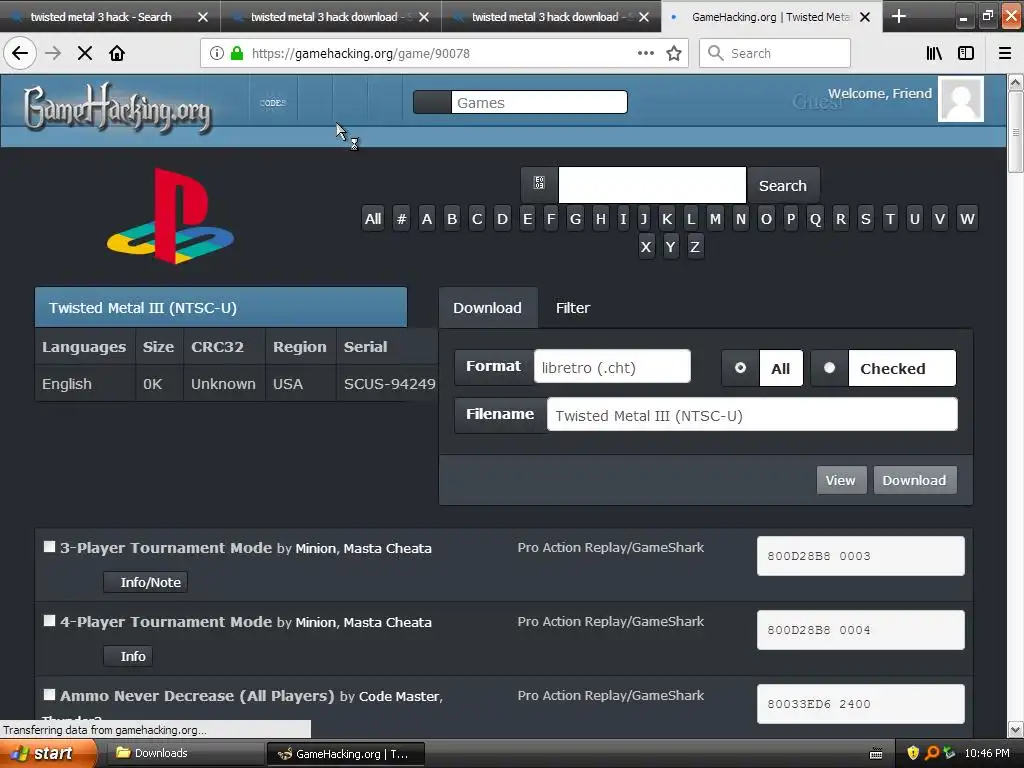The height and width of the screenshot is (768, 1024).
Task: Click the 80033ED6 2400 code box
Action: click(861, 704)
